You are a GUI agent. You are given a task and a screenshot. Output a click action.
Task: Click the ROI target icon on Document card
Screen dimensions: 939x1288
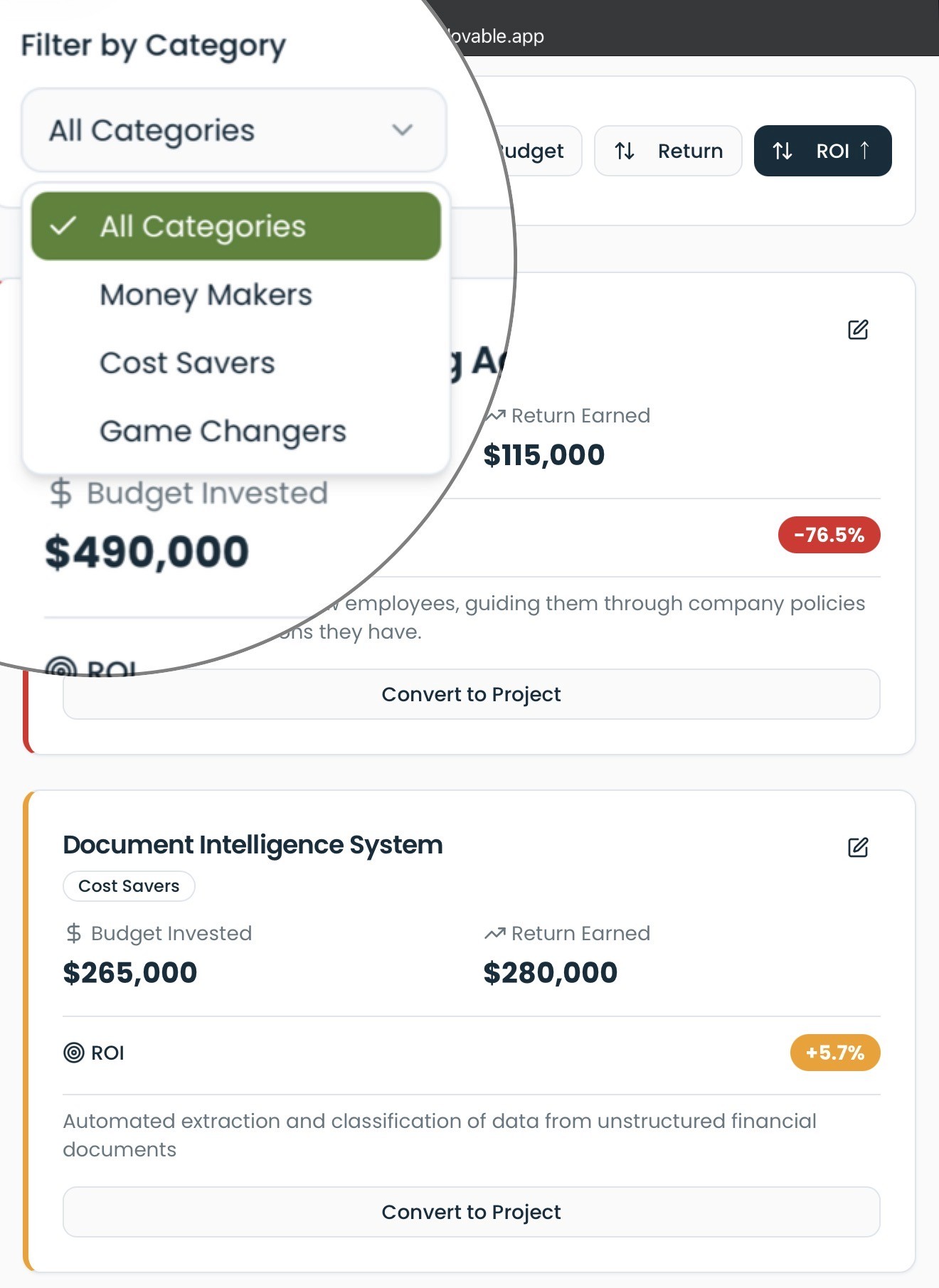pos(74,1053)
